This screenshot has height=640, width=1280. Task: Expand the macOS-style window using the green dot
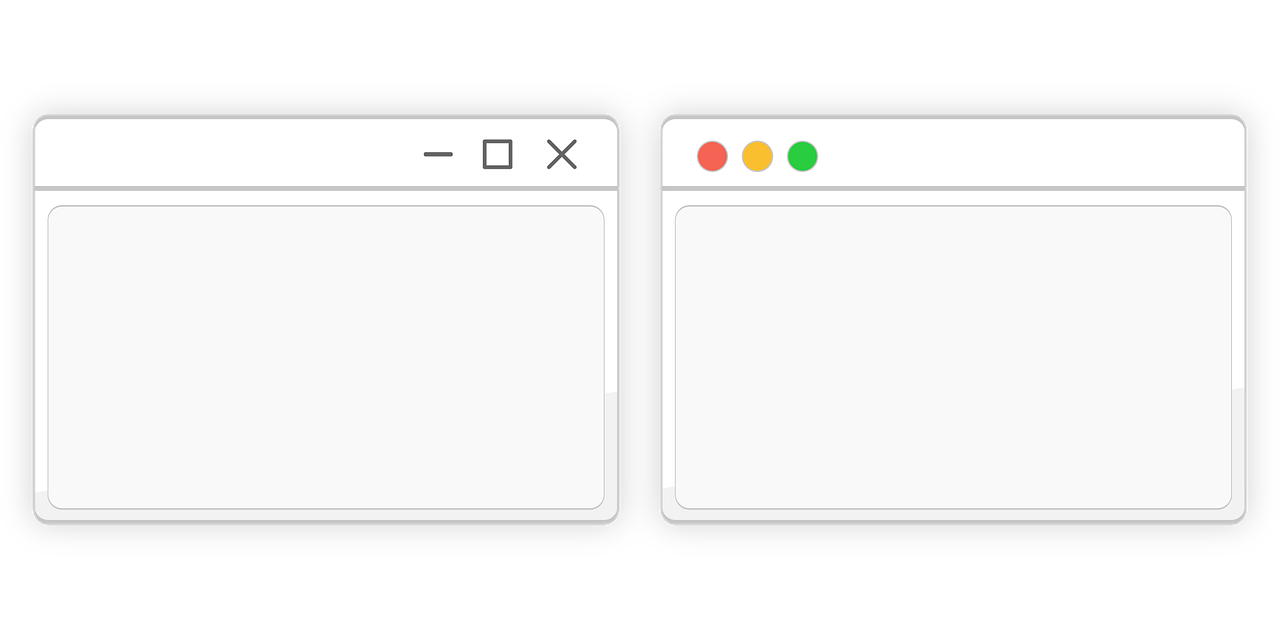[x=802, y=156]
